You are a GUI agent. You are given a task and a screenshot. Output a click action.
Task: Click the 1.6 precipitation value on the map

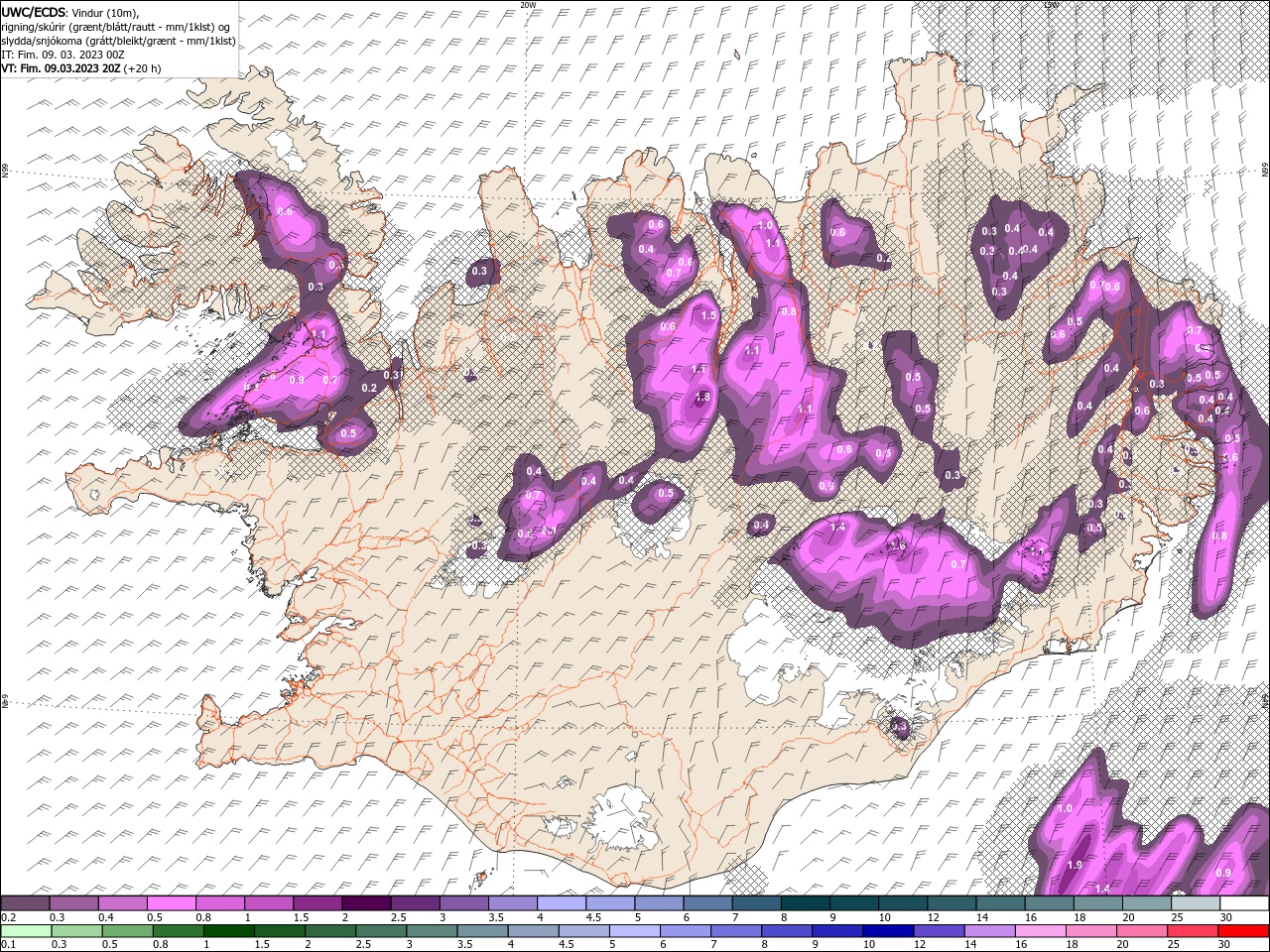[899, 545]
